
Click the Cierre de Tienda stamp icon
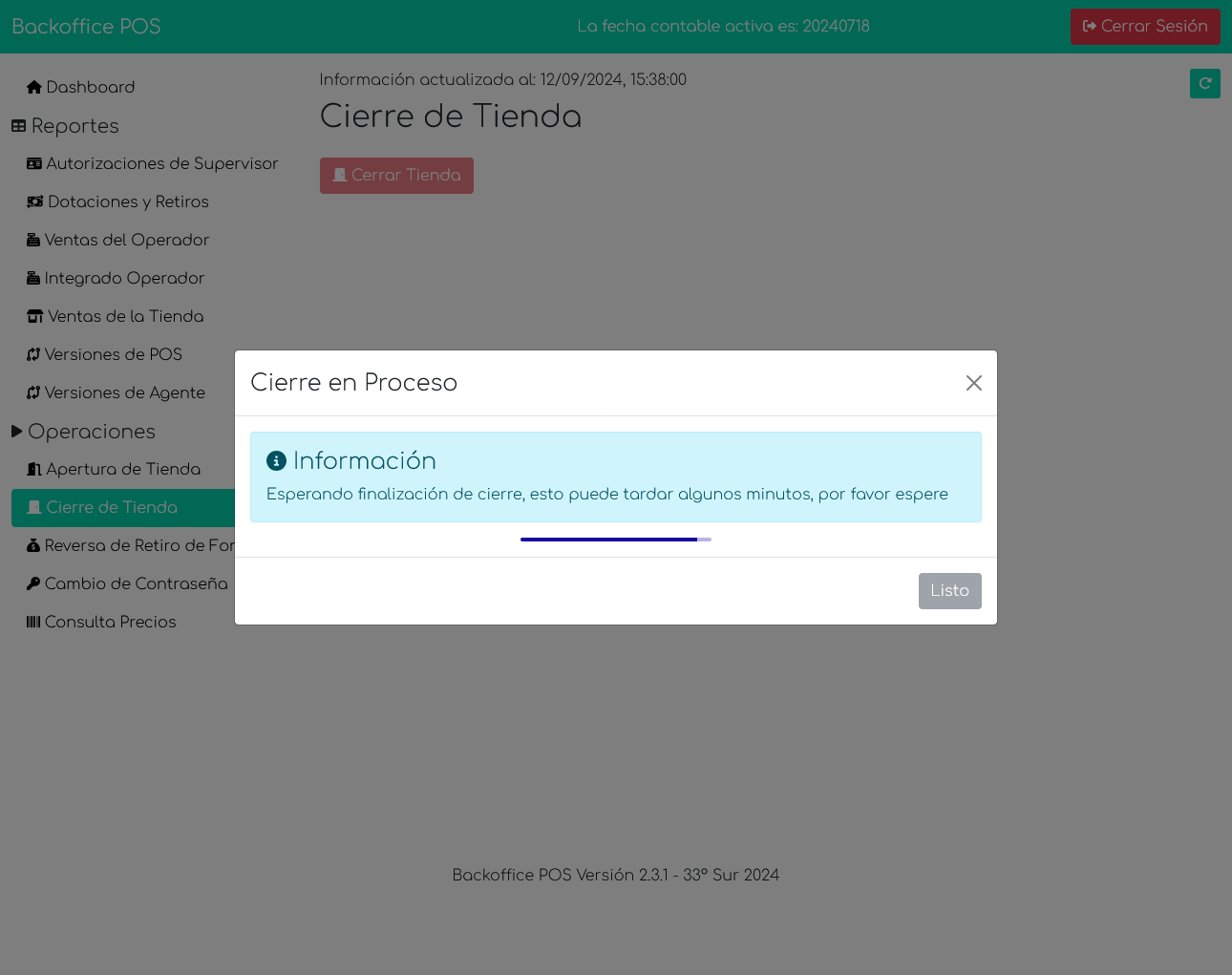[34, 507]
